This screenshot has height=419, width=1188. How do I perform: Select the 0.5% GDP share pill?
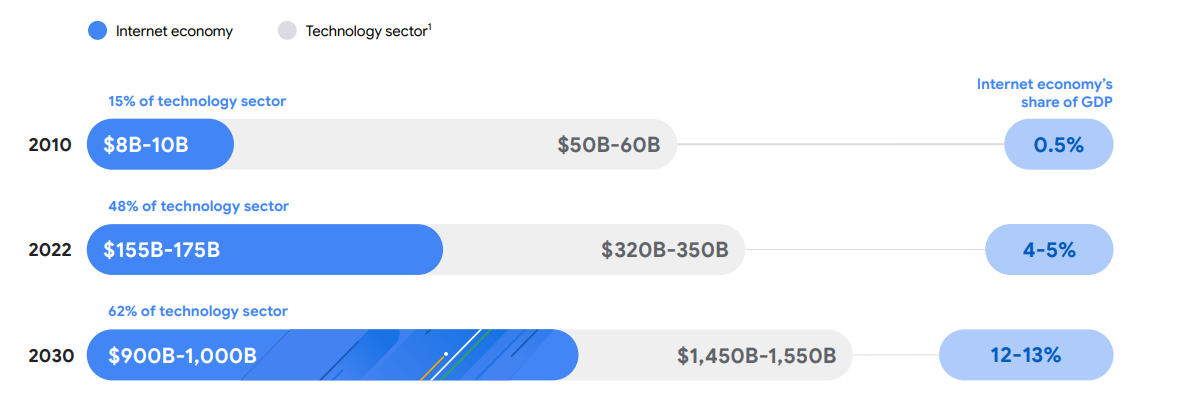click(1058, 144)
